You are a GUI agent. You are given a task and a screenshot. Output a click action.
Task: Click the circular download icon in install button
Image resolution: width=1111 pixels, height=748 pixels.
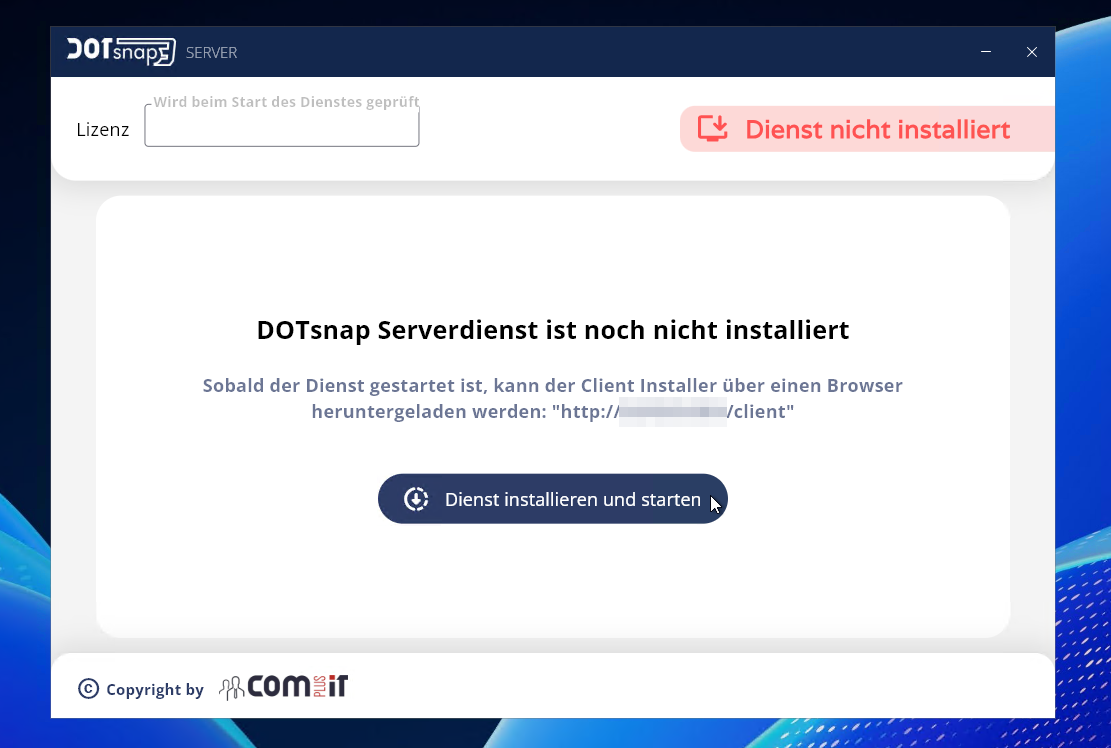pyautogui.click(x=416, y=499)
